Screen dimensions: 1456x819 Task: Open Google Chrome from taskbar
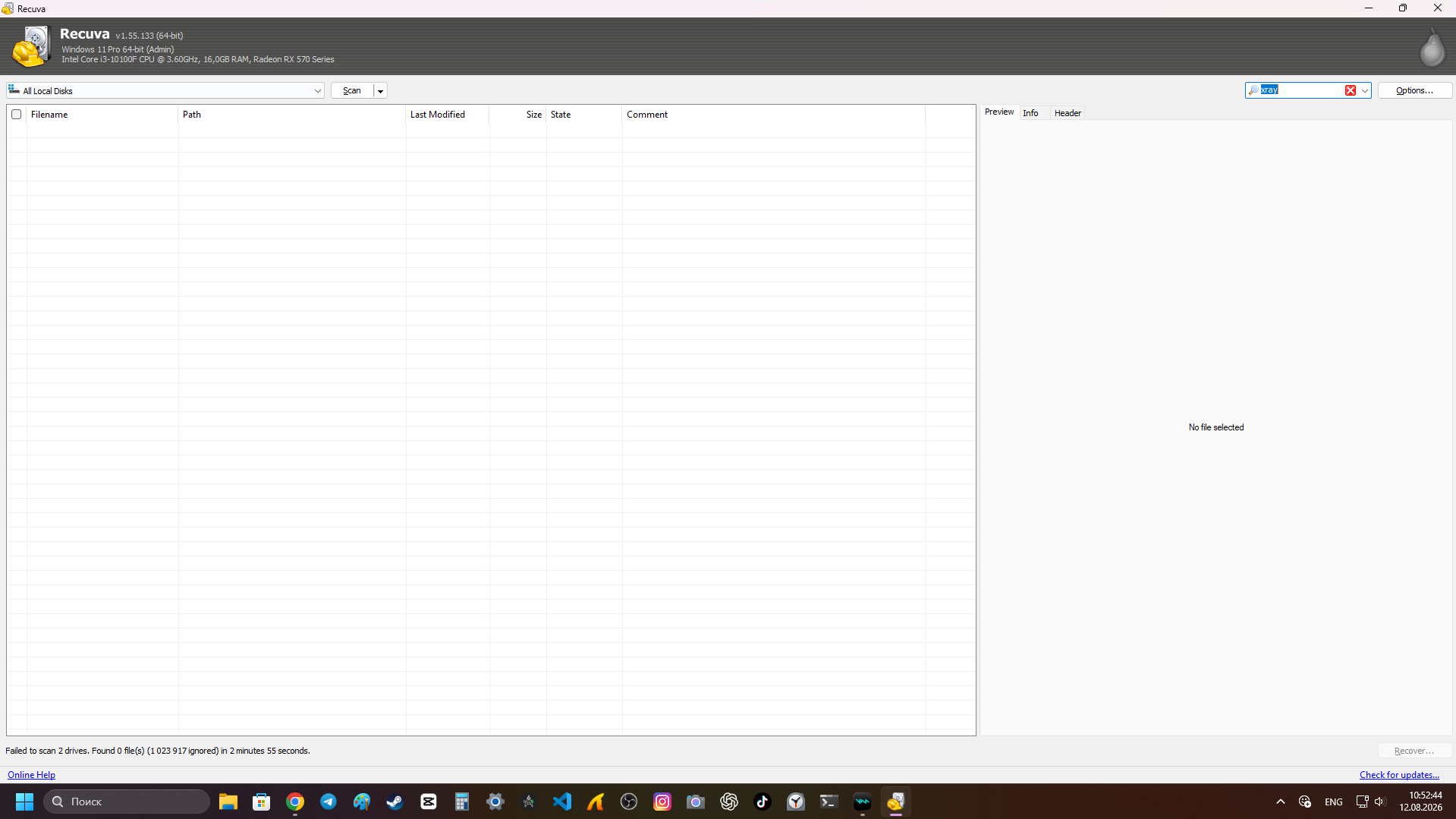click(x=295, y=802)
